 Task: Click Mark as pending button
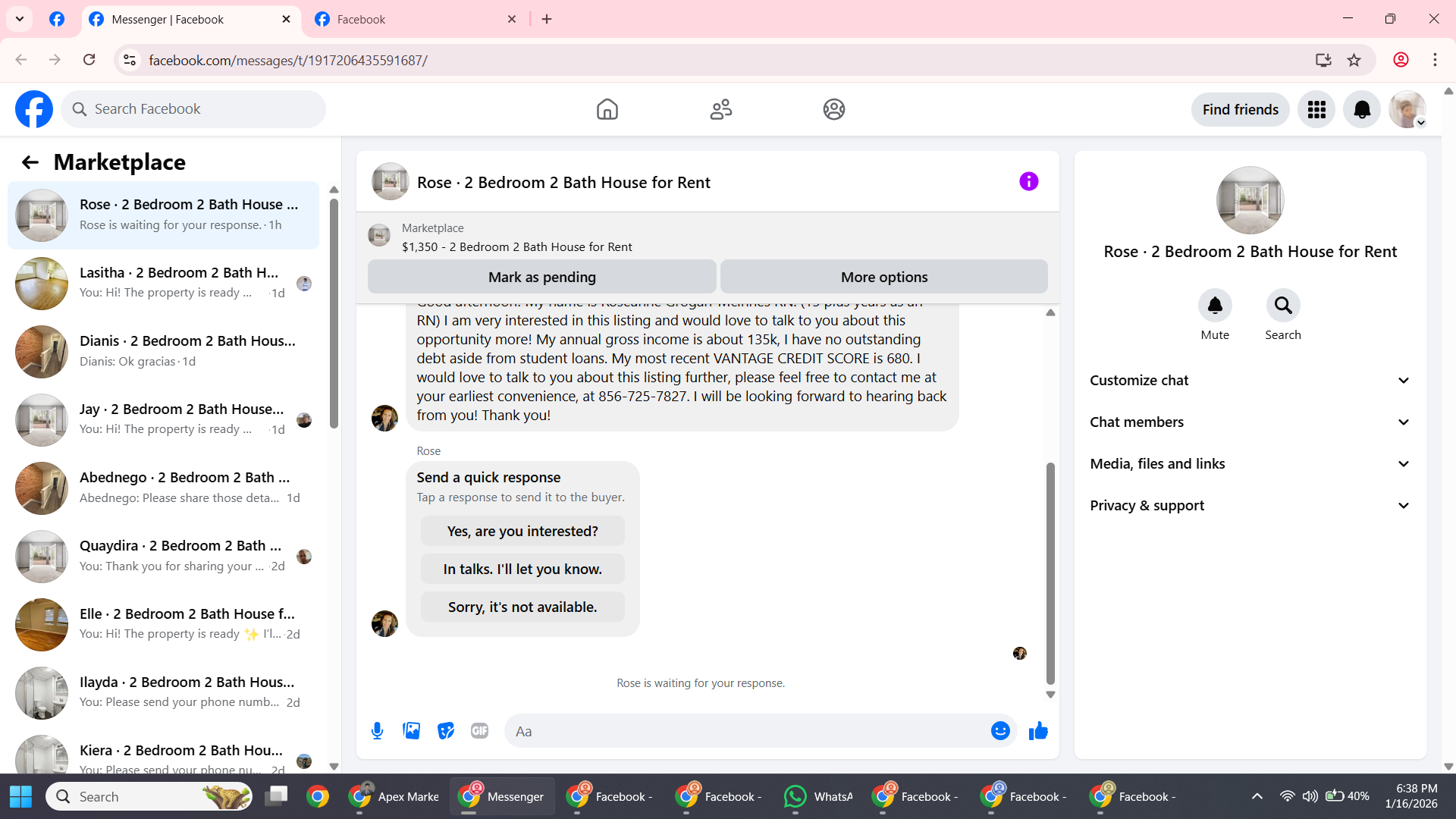coord(541,278)
